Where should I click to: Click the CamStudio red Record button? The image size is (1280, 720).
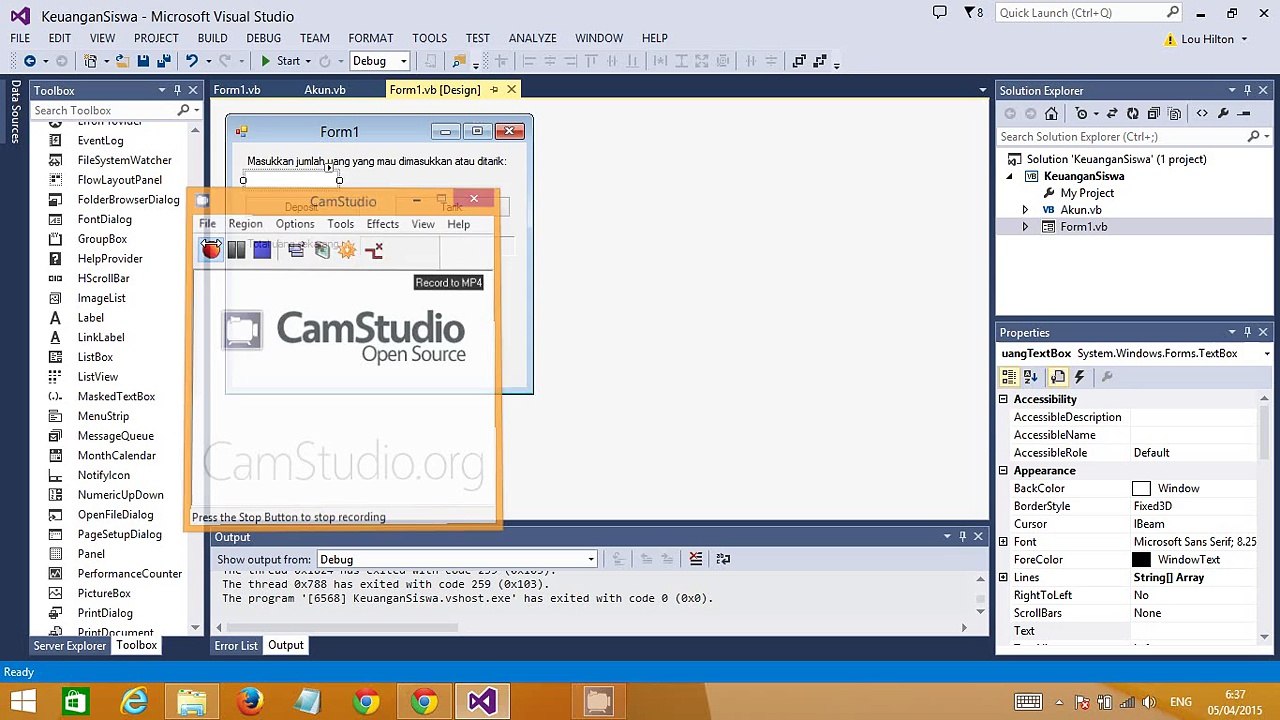tap(211, 250)
